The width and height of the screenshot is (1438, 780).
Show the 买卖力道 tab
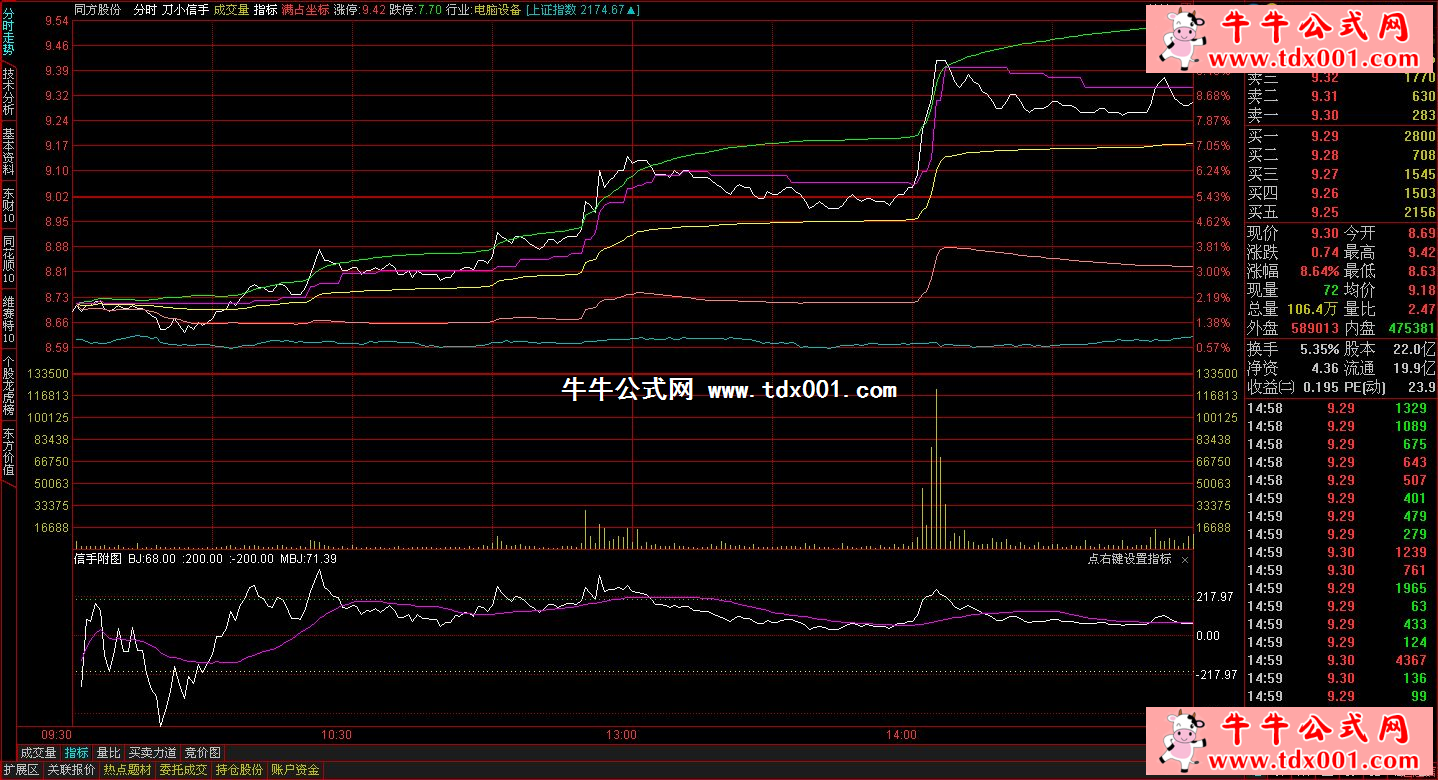point(153,752)
